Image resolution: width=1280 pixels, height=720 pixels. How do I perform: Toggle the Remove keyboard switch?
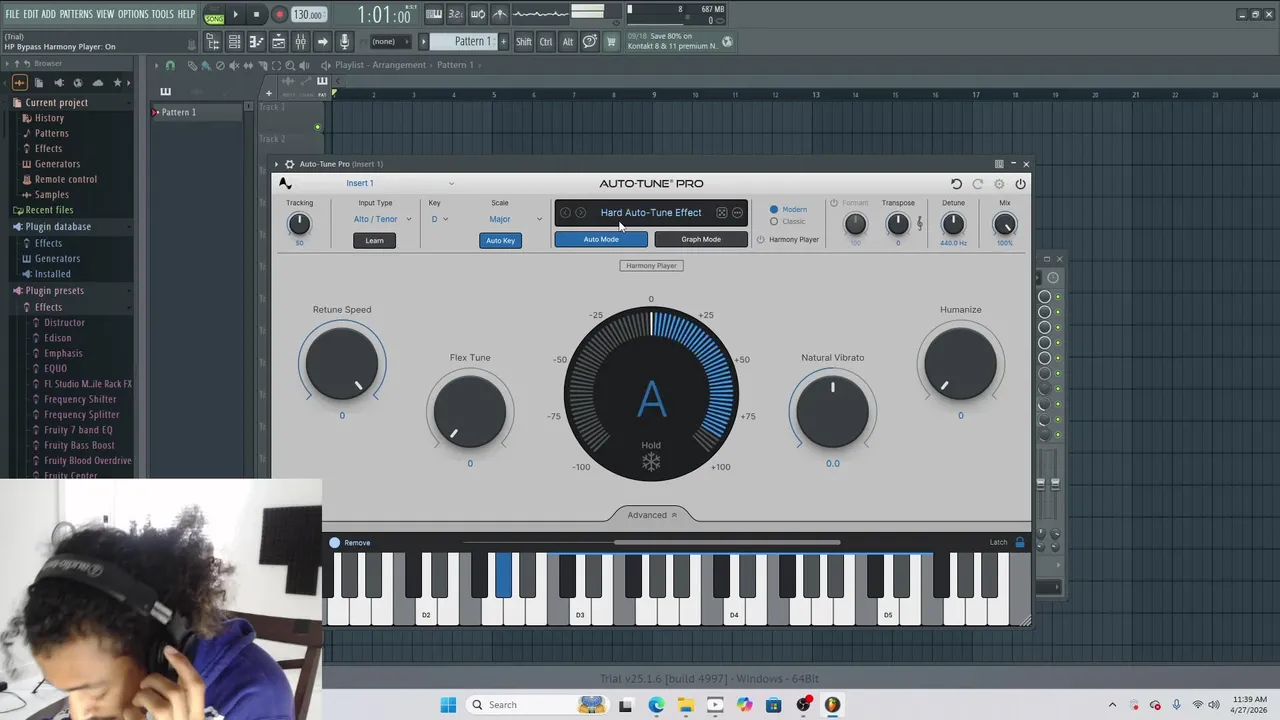(335, 543)
